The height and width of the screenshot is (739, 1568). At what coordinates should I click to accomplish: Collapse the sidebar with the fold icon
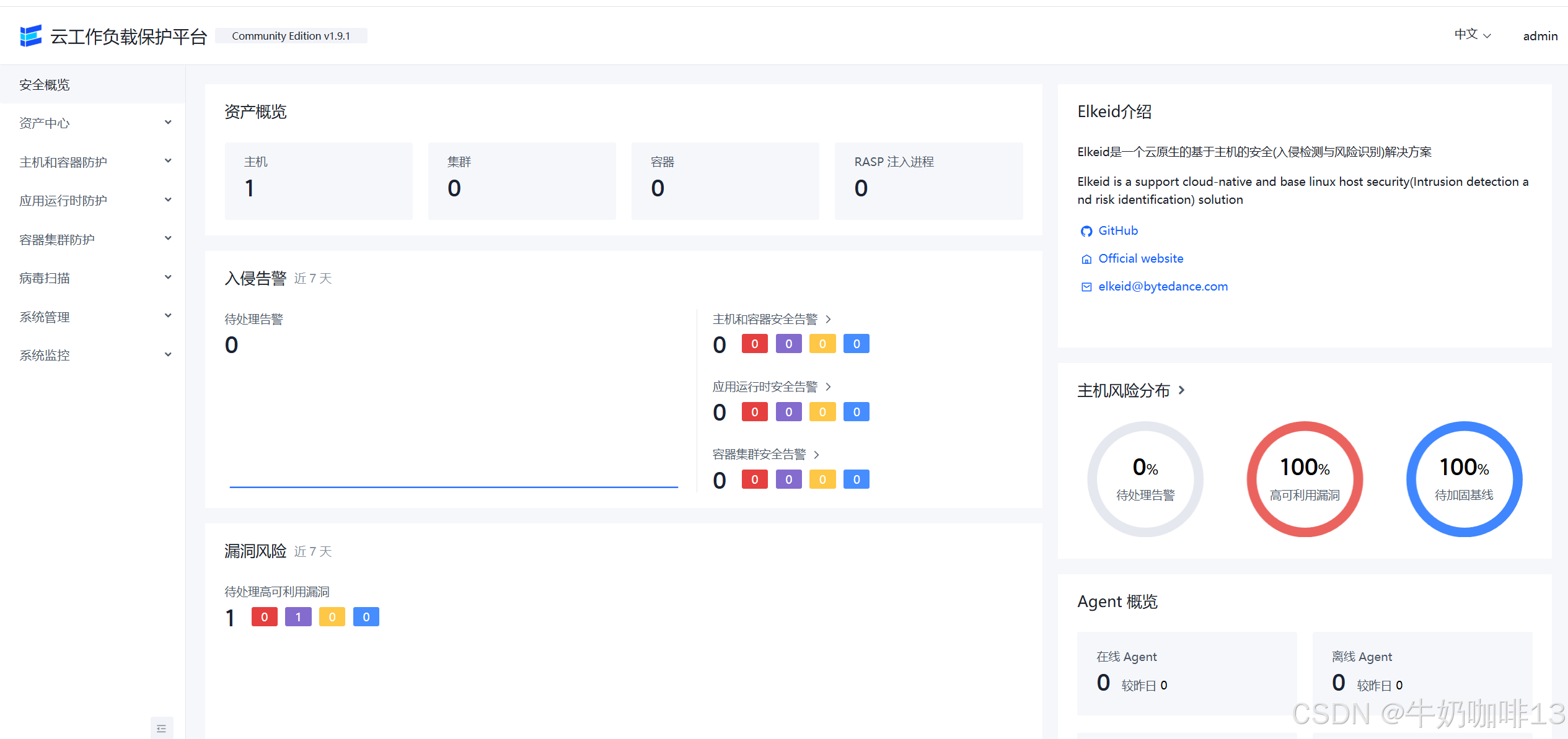(161, 728)
